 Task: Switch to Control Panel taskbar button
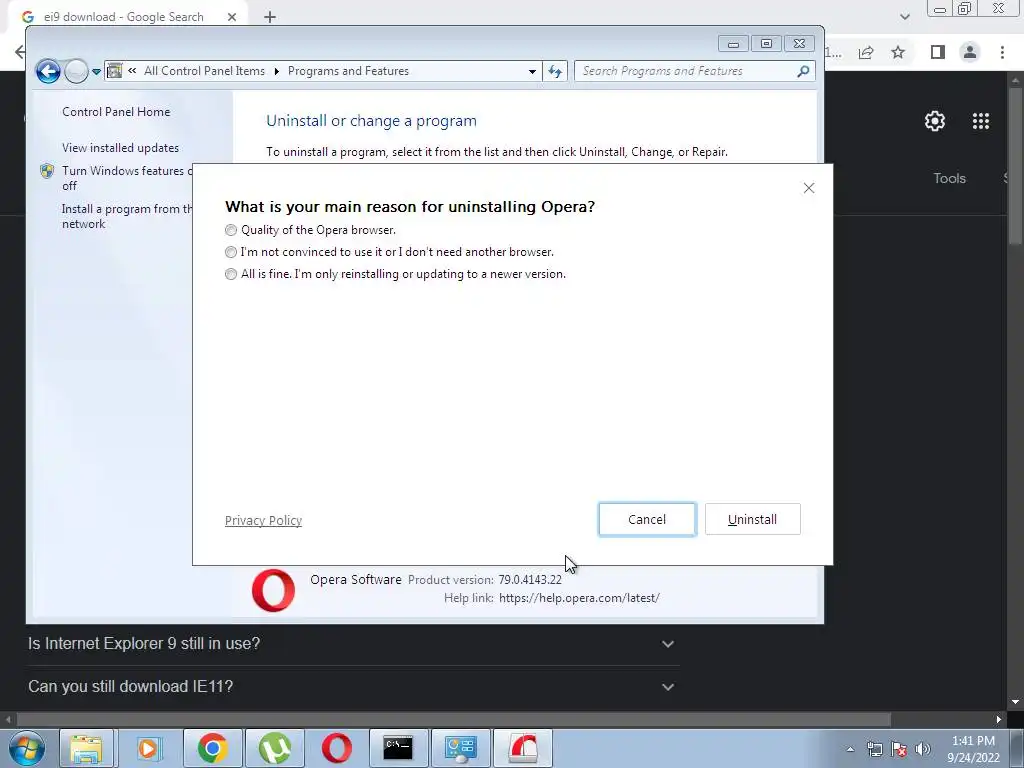[461, 748]
